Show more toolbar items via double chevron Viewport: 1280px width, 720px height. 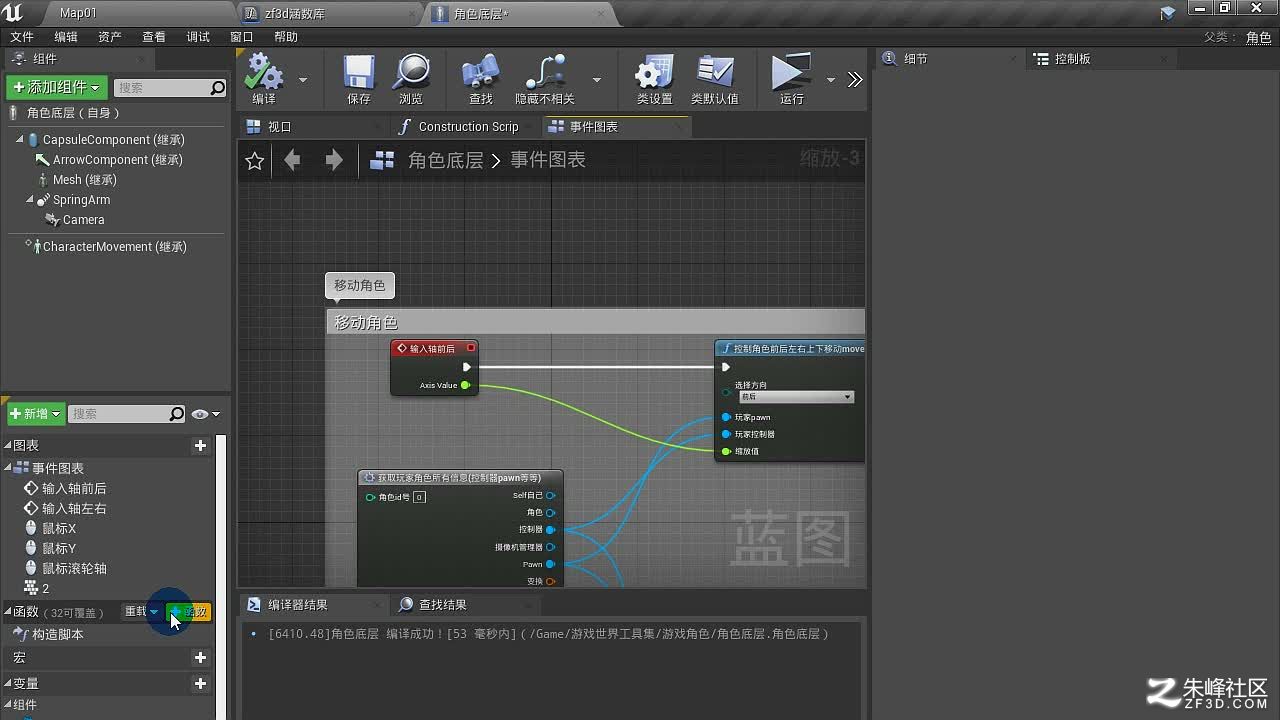[x=855, y=79]
